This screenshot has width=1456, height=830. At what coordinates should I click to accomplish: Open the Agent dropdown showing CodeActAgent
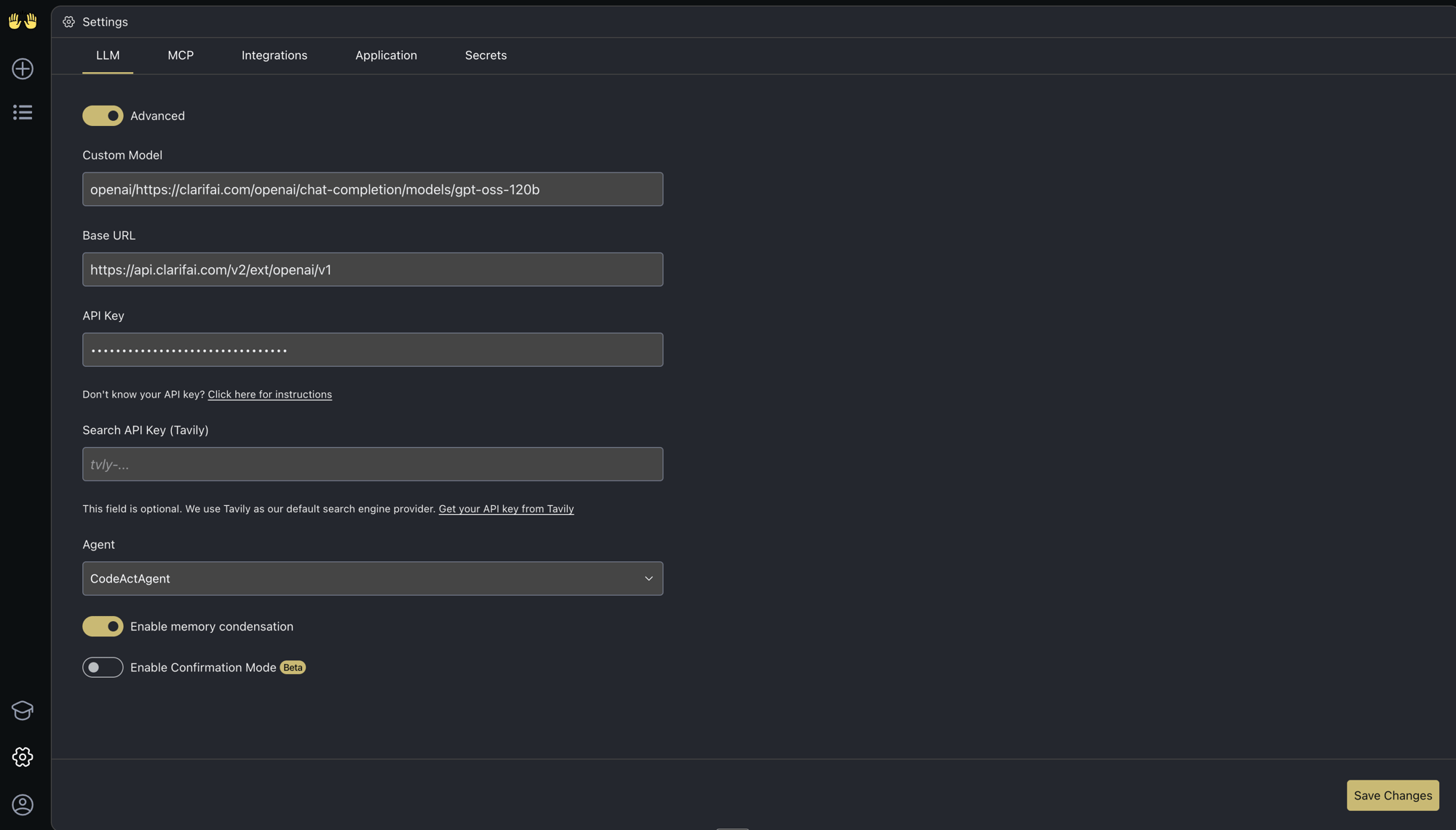[x=372, y=578]
